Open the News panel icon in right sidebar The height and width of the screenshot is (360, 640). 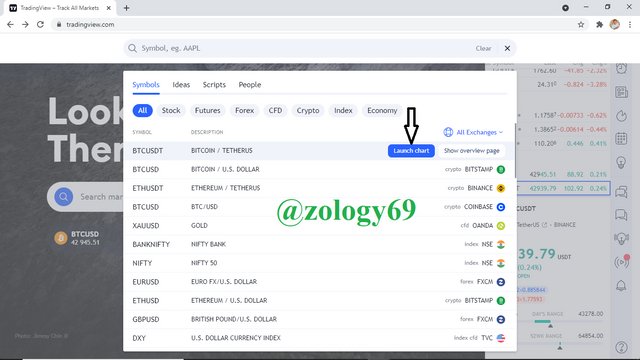622,92
